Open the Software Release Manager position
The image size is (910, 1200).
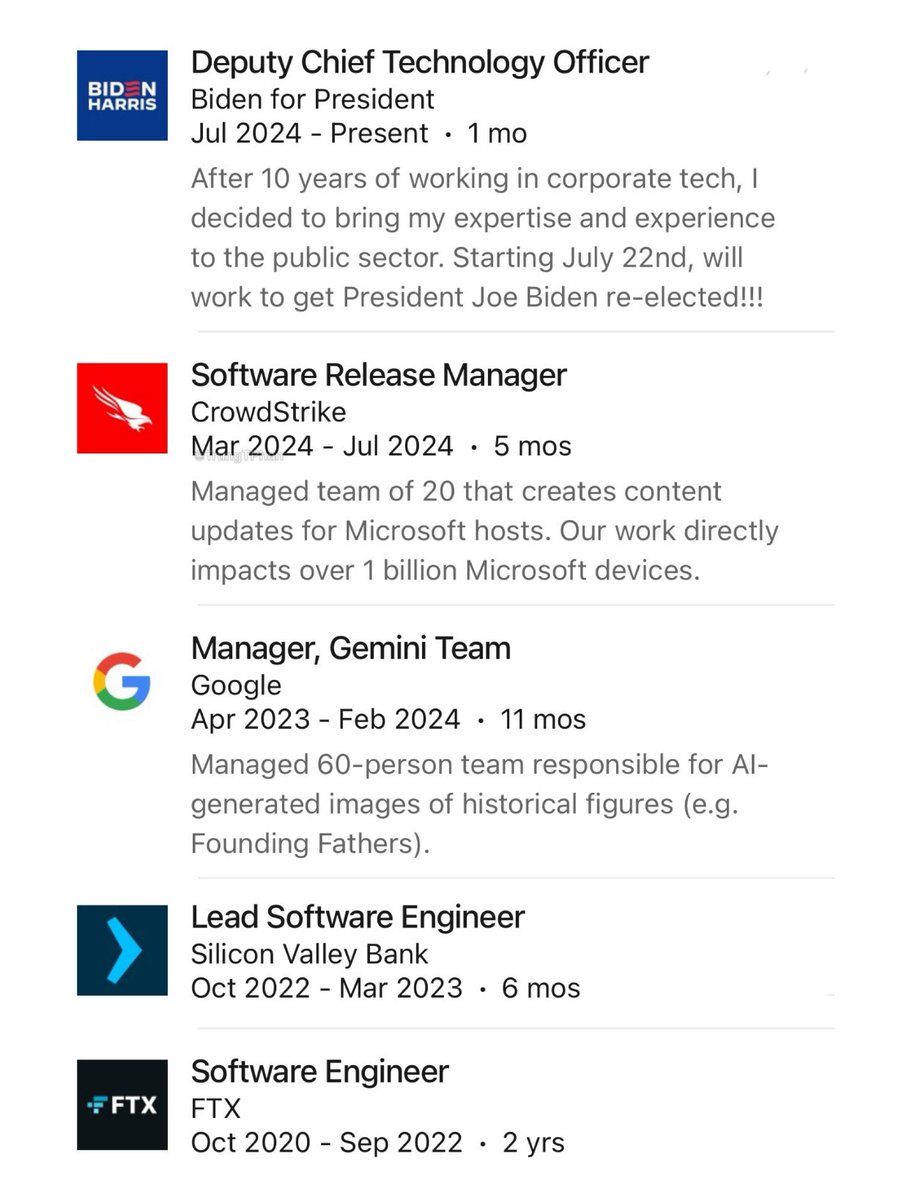tap(379, 375)
